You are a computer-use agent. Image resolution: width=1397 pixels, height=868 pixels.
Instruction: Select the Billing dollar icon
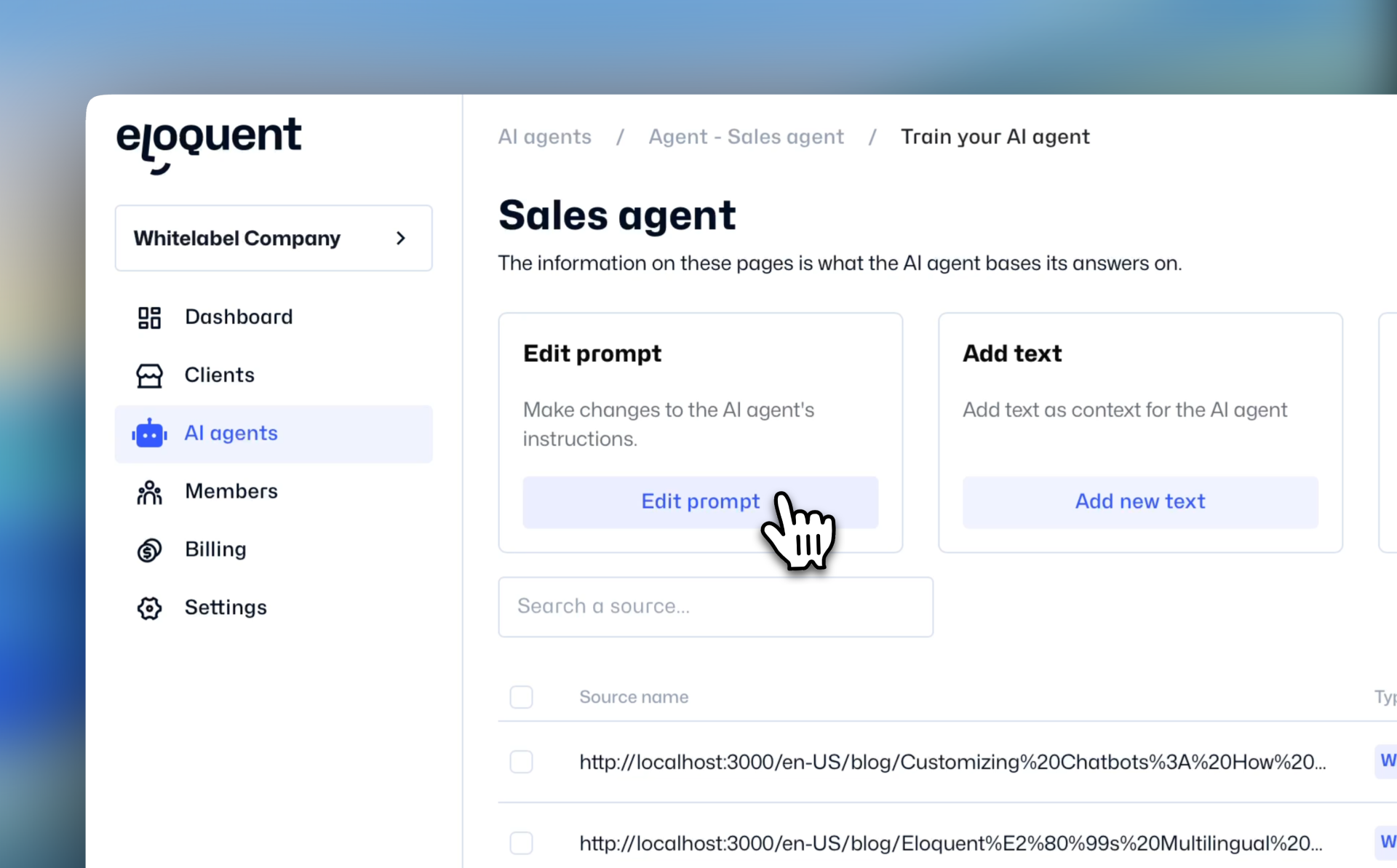click(148, 549)
